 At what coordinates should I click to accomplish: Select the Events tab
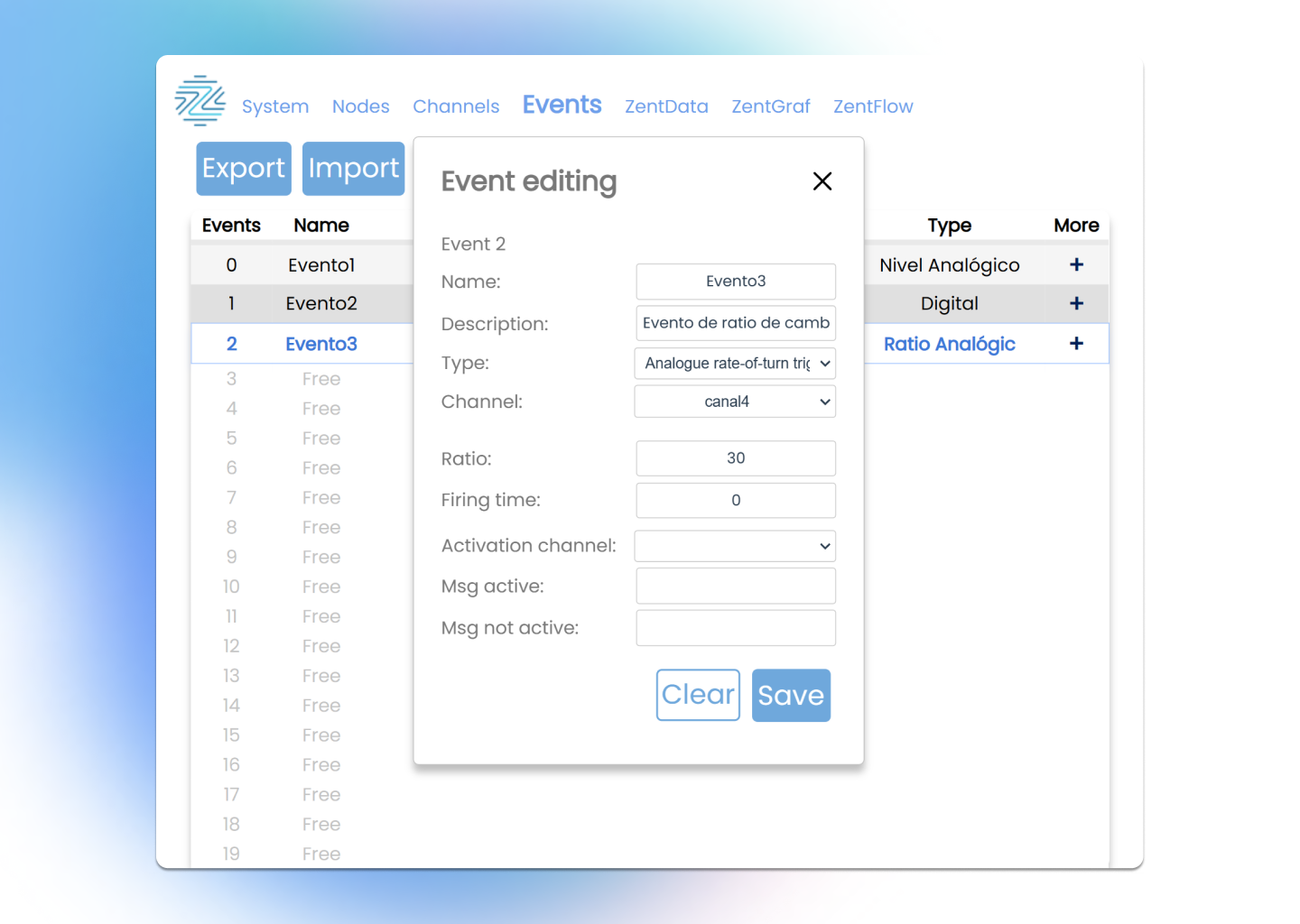[x=562, y=105]
